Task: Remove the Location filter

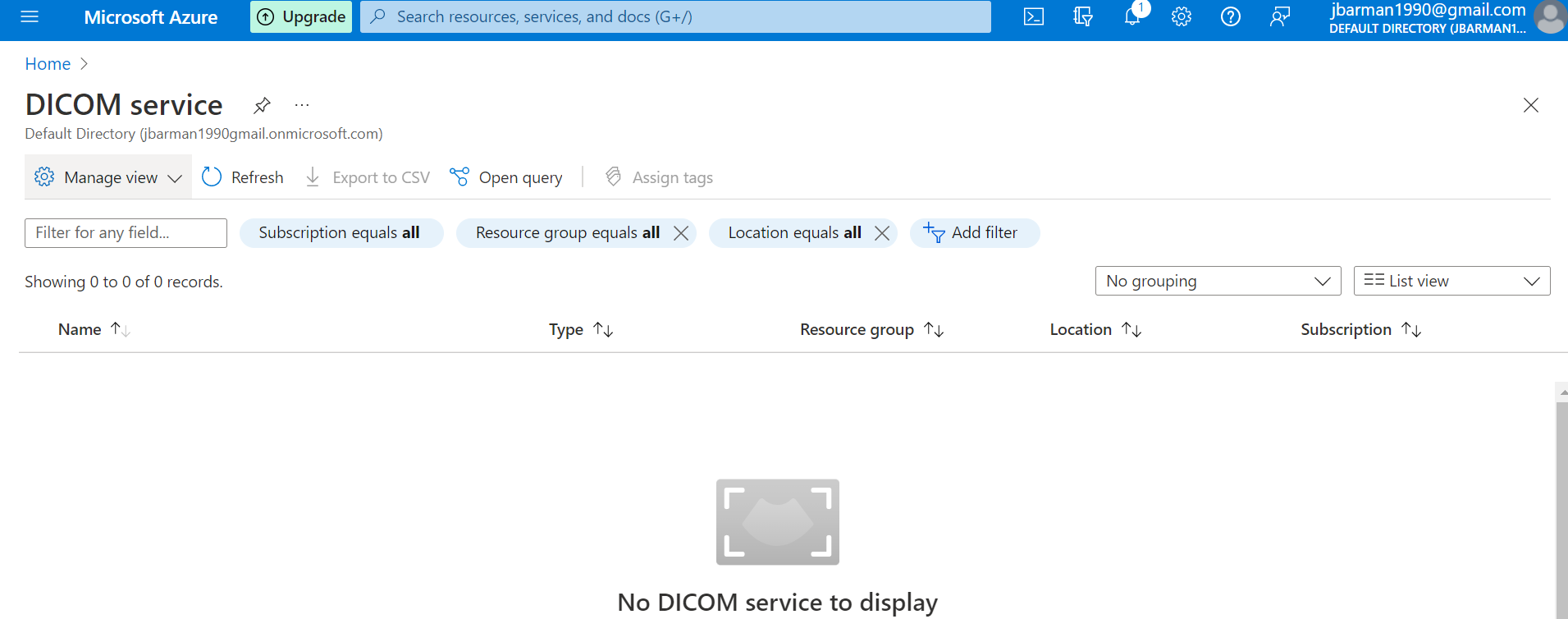Action: (882, 233)
